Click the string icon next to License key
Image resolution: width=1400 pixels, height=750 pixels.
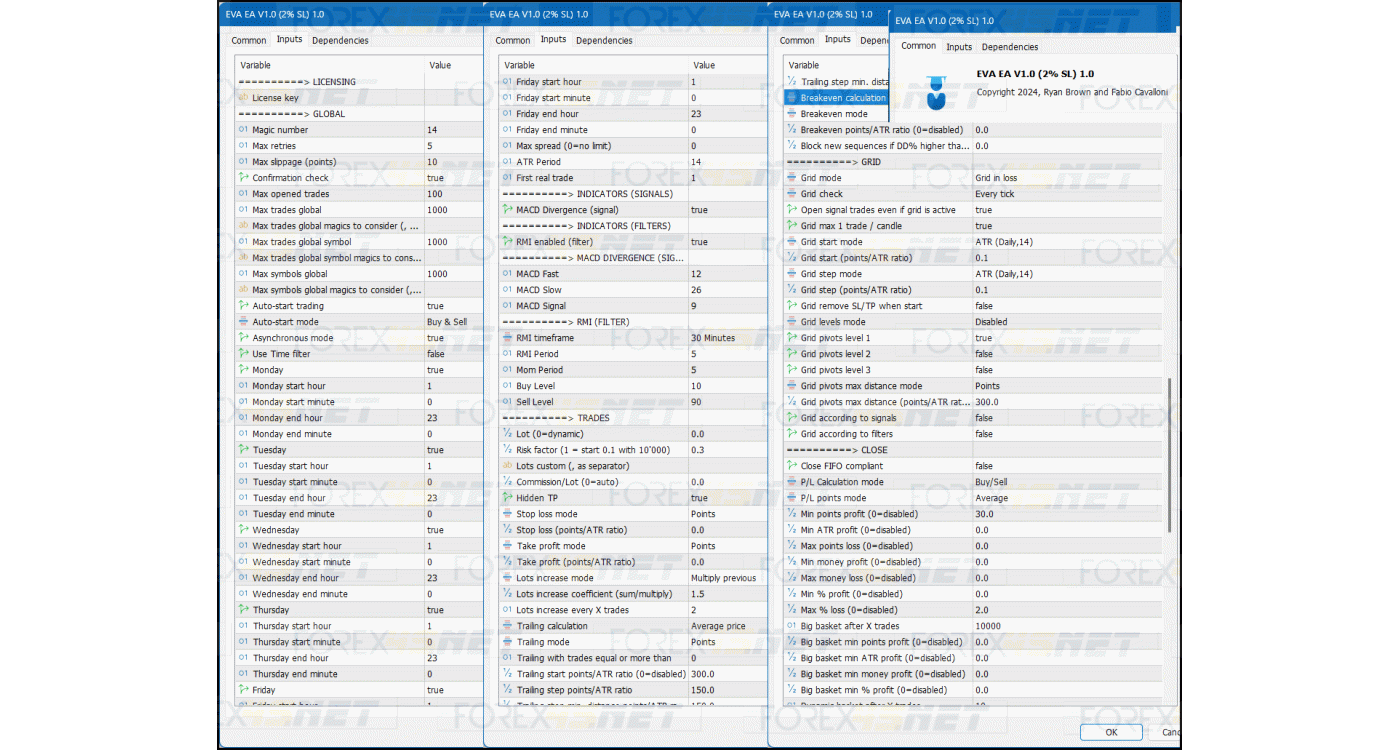(x=243, y=98)
